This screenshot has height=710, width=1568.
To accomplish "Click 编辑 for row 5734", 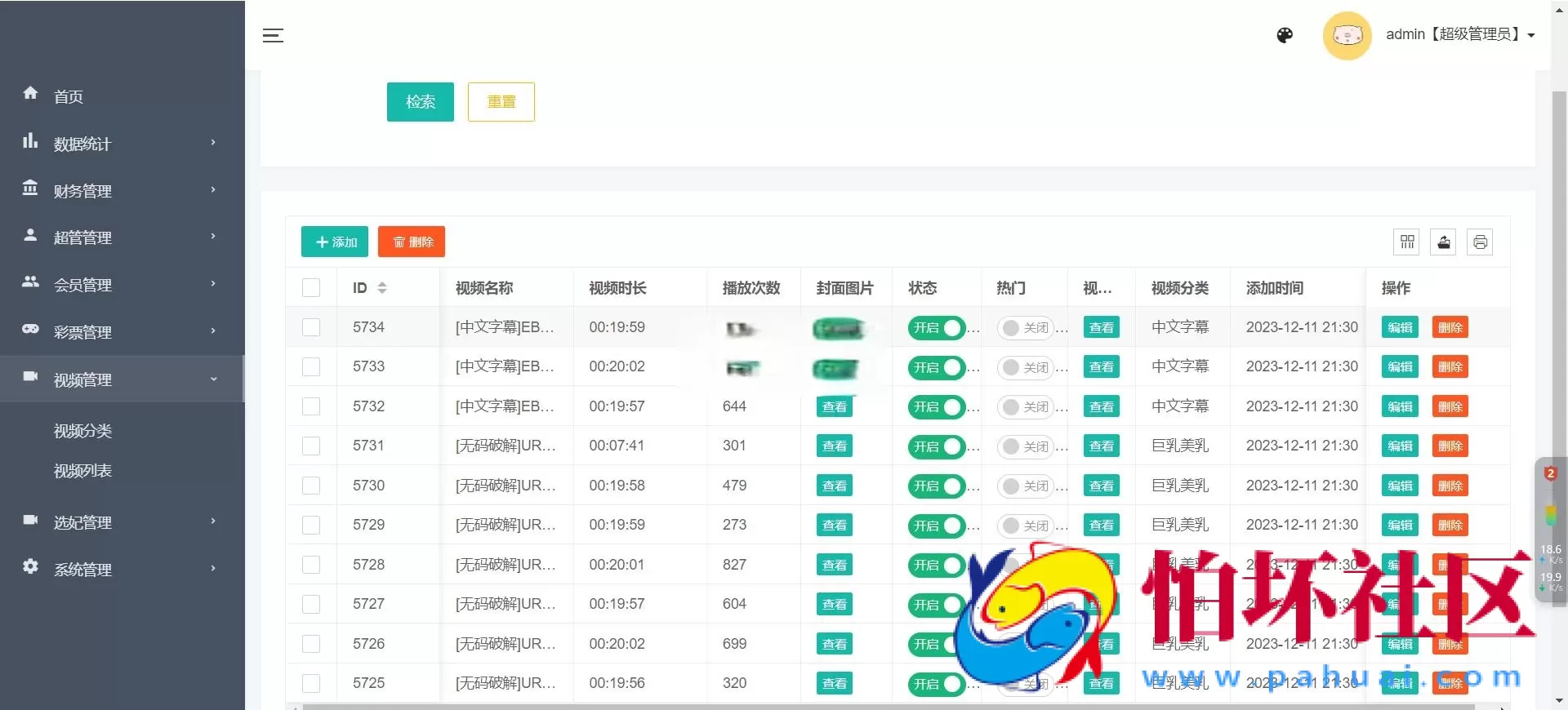I will (1400, 327).
